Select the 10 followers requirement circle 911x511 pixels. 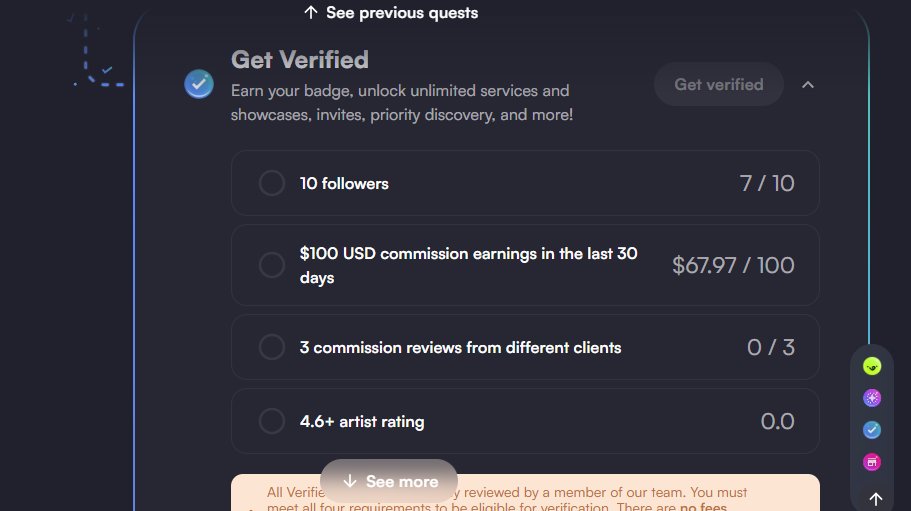[x=271, y=183]
